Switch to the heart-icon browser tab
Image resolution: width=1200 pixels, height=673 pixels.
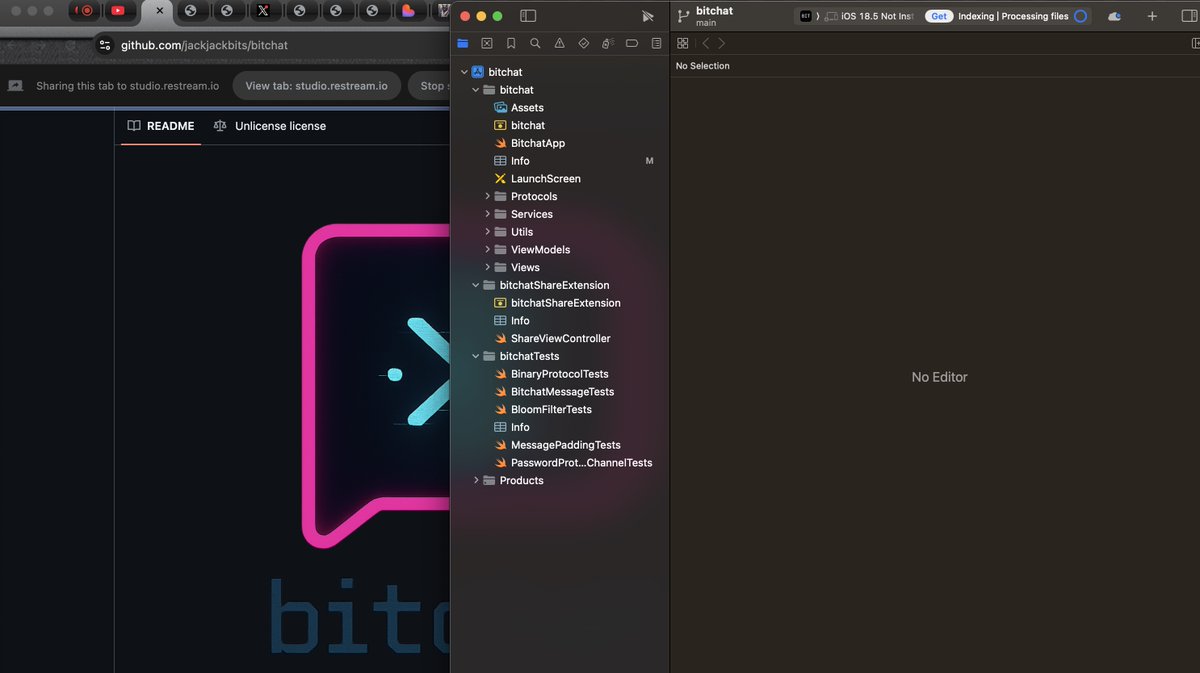pyautogui.click(x=408, y=11)
